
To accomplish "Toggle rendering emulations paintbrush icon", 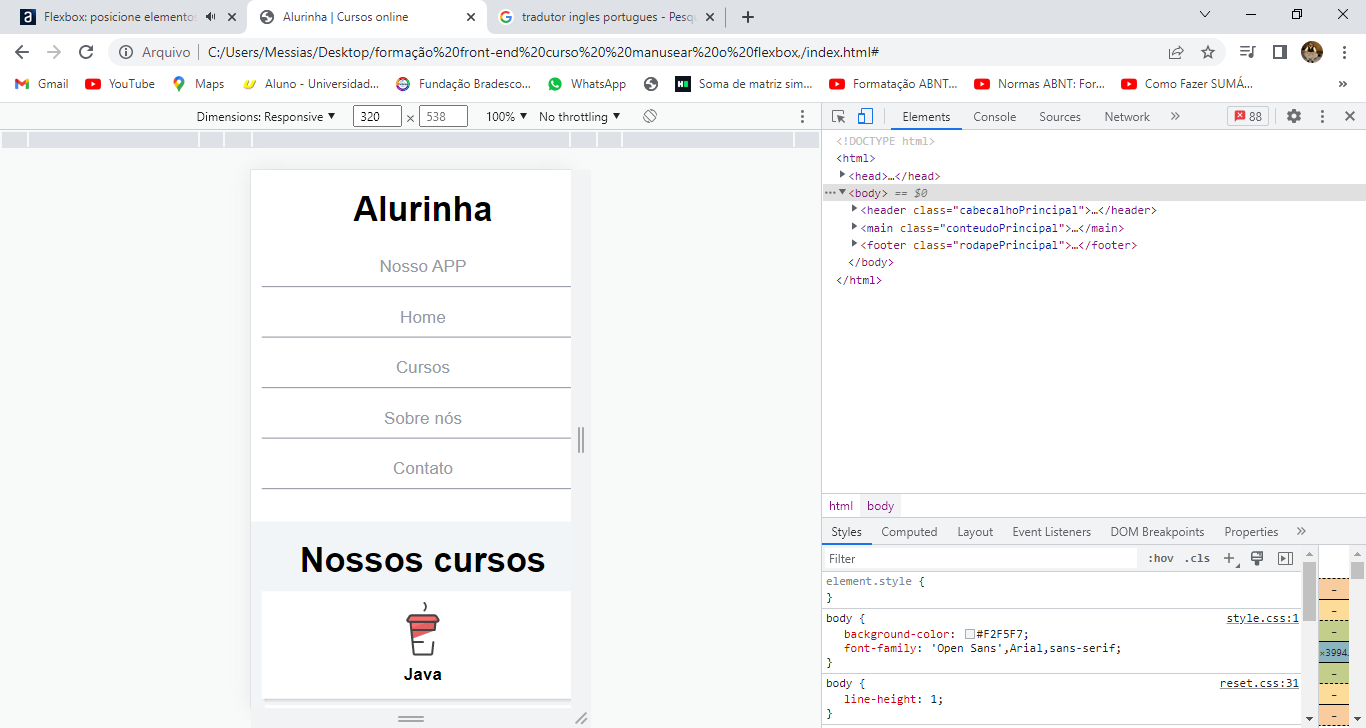I will coord(1258,558).
